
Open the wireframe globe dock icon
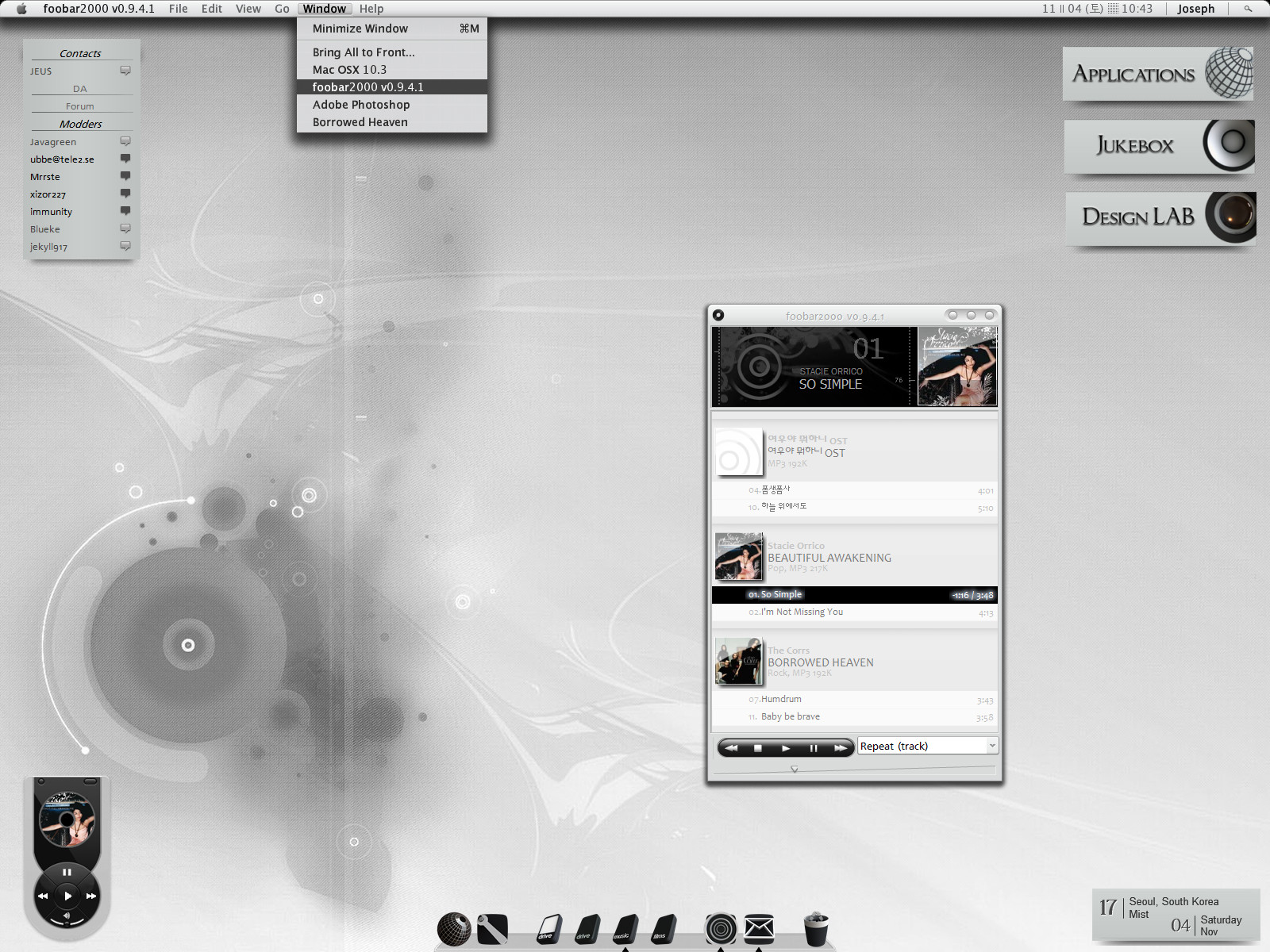[454, 929]
